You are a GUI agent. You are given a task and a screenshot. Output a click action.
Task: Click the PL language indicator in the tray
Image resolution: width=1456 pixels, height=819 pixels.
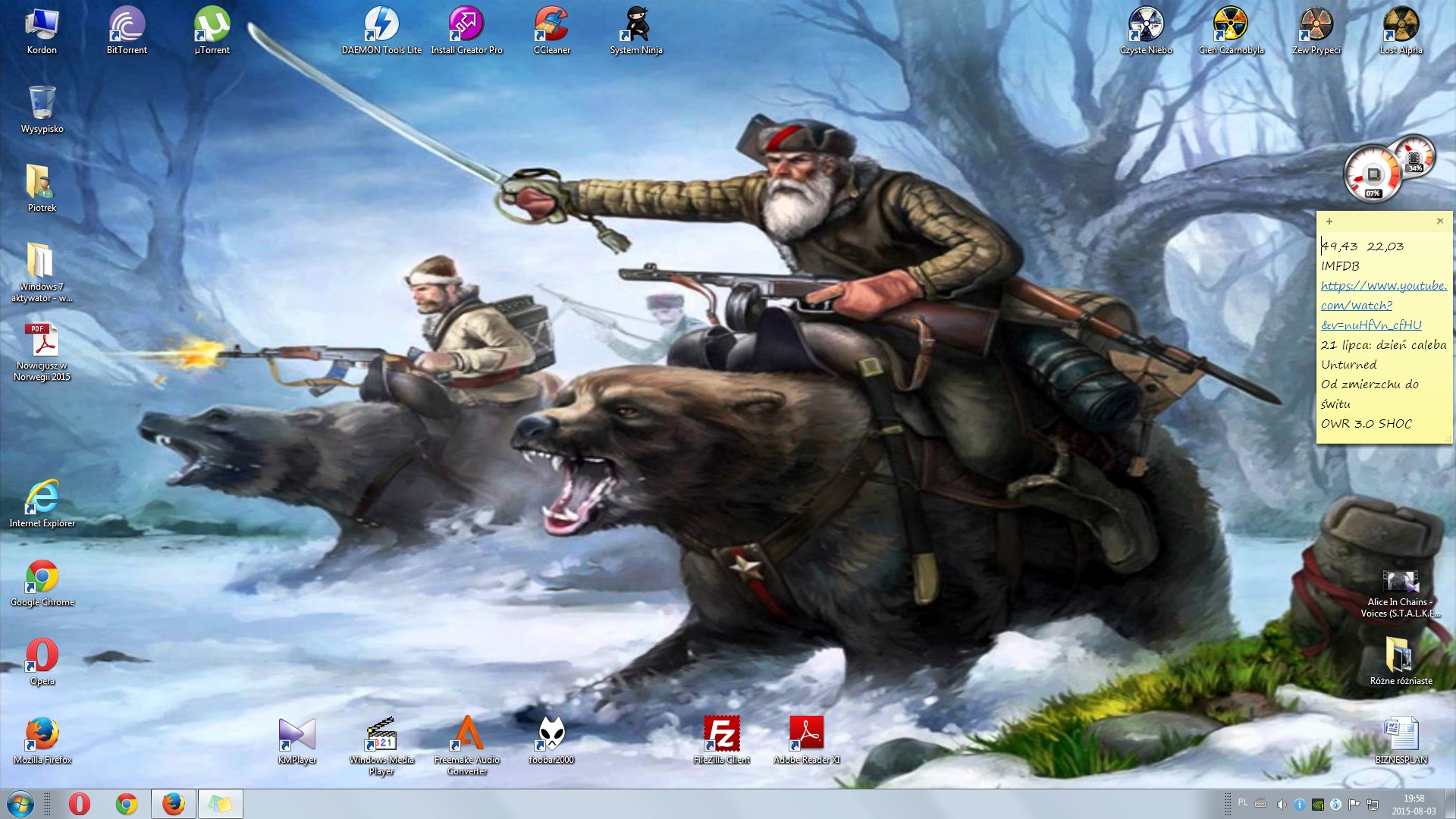coord(1243,802)
